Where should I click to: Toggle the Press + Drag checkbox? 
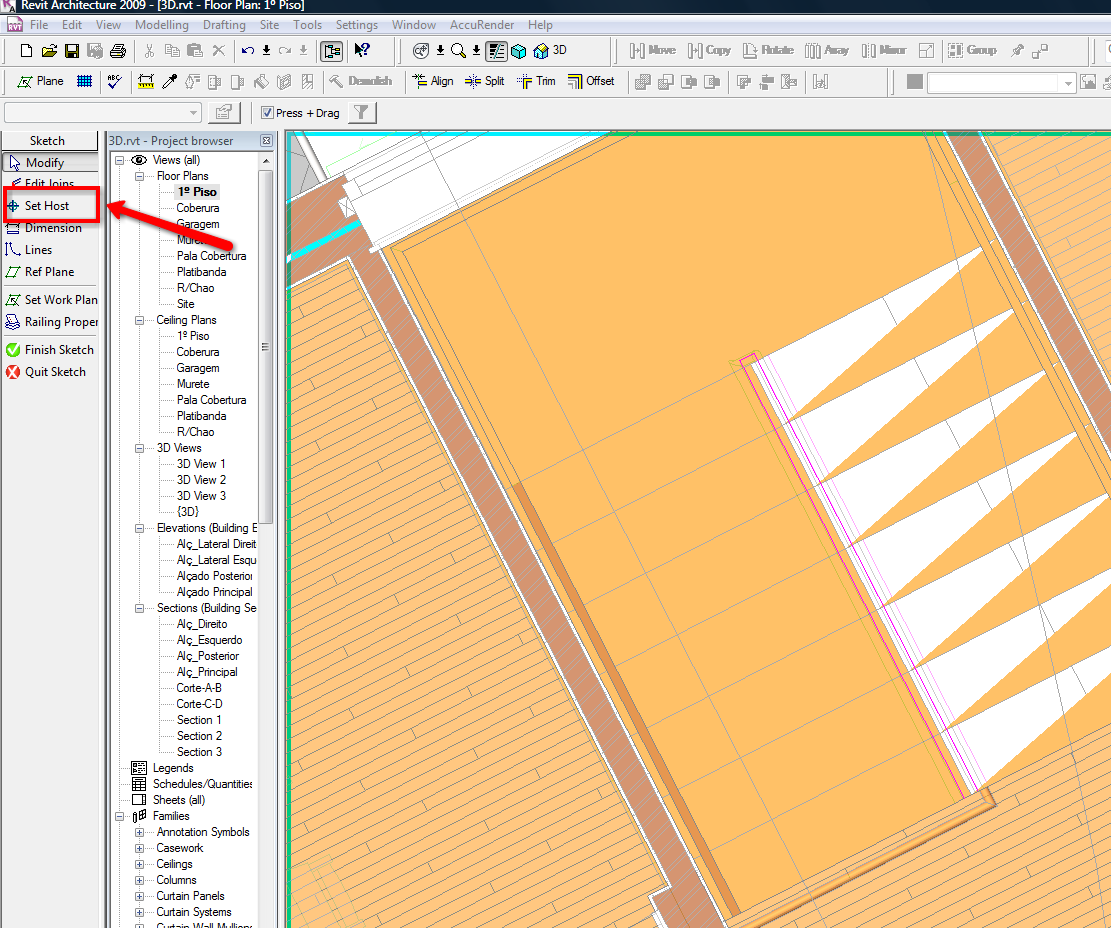click(x=267, y=113)
